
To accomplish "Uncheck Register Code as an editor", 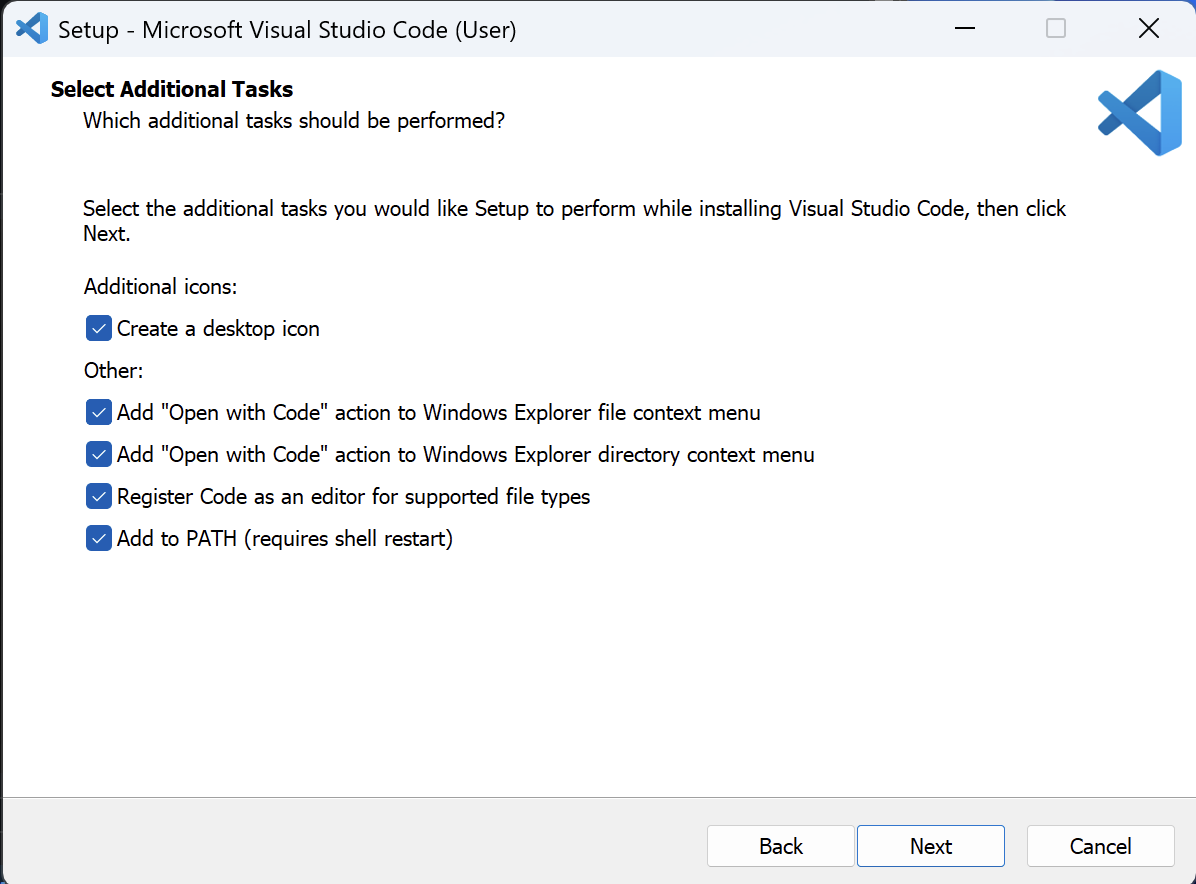I will [98, 496].
